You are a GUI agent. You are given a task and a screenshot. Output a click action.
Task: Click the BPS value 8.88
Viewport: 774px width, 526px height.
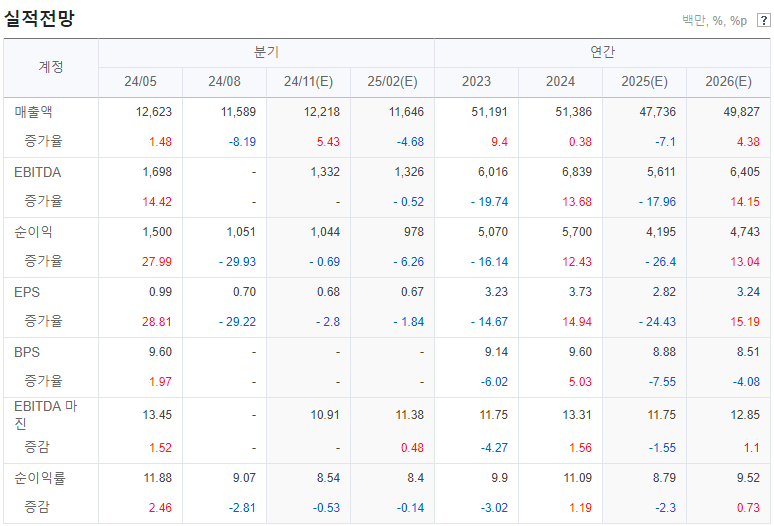click(x=664, y=352)
